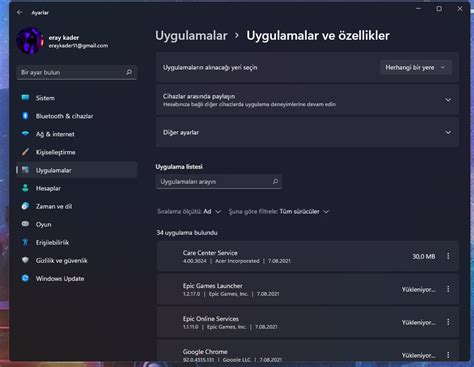This screenshot has width=474, height=367.
Task: Click the Erişilebilirlik accessibility icon
Action: pyautogui.click(x=25, y=242)
